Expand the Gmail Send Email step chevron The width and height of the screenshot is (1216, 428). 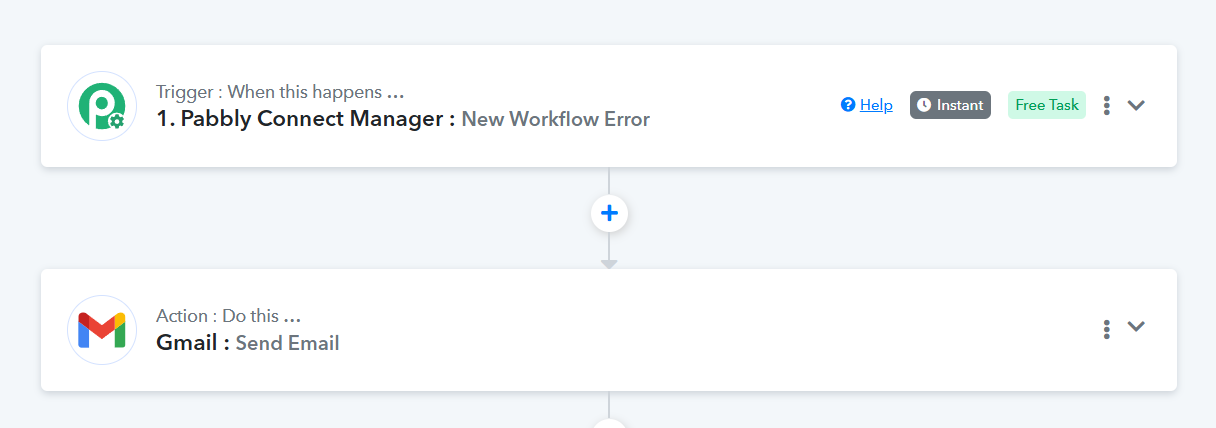coord(1136,327)
